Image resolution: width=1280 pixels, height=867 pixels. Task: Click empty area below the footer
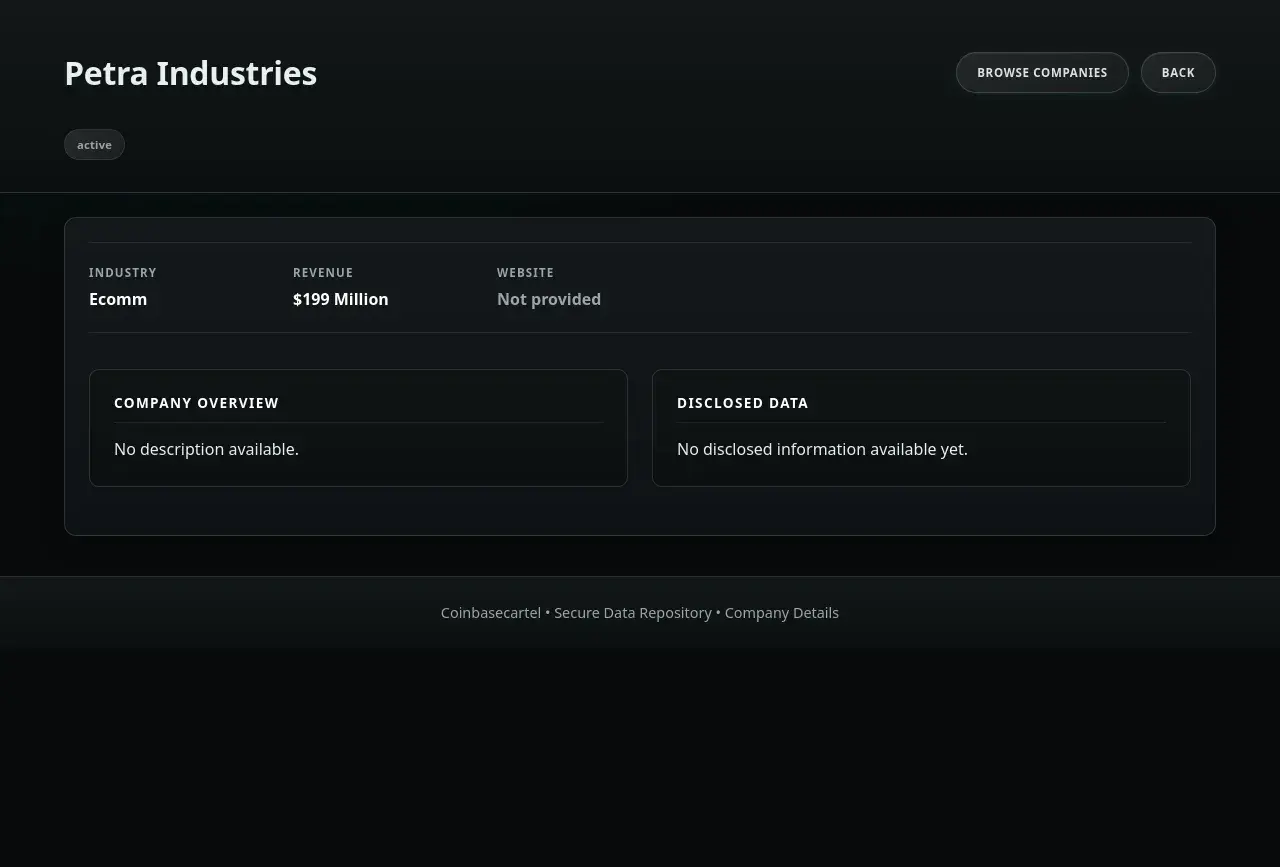[x=640, y=760]
